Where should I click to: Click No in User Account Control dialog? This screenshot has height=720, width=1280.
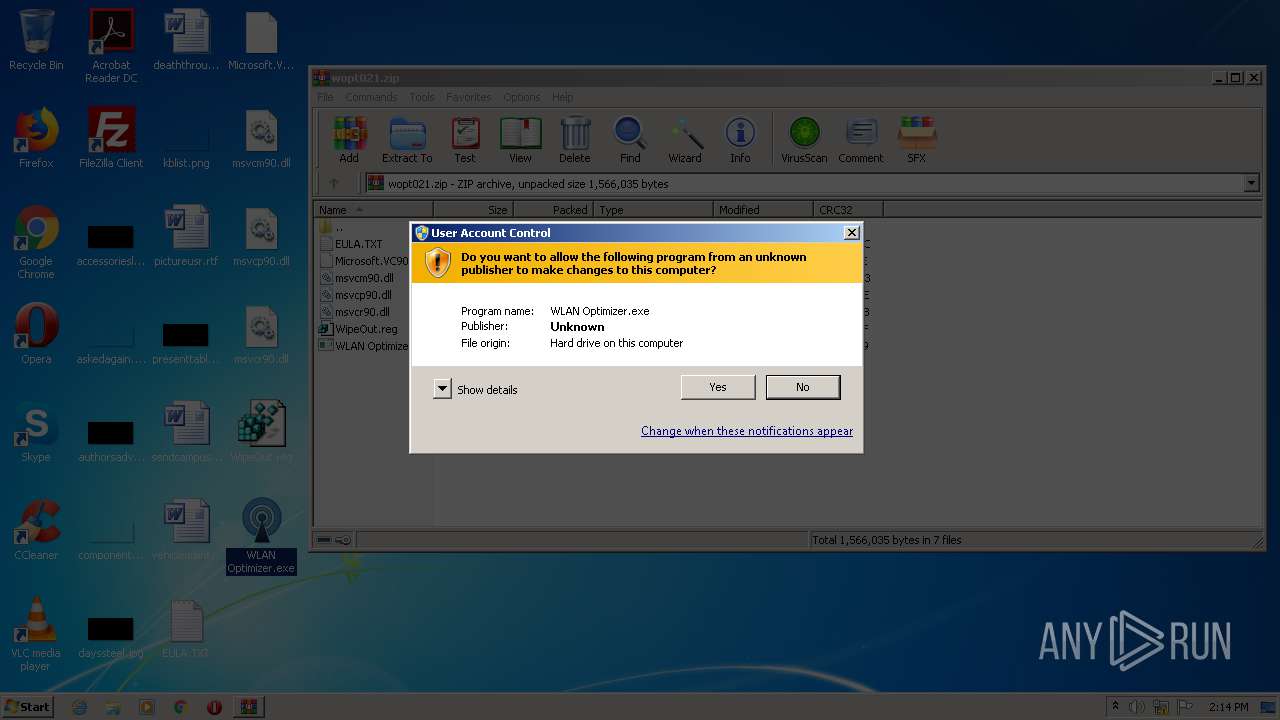(x=803, y=387)
